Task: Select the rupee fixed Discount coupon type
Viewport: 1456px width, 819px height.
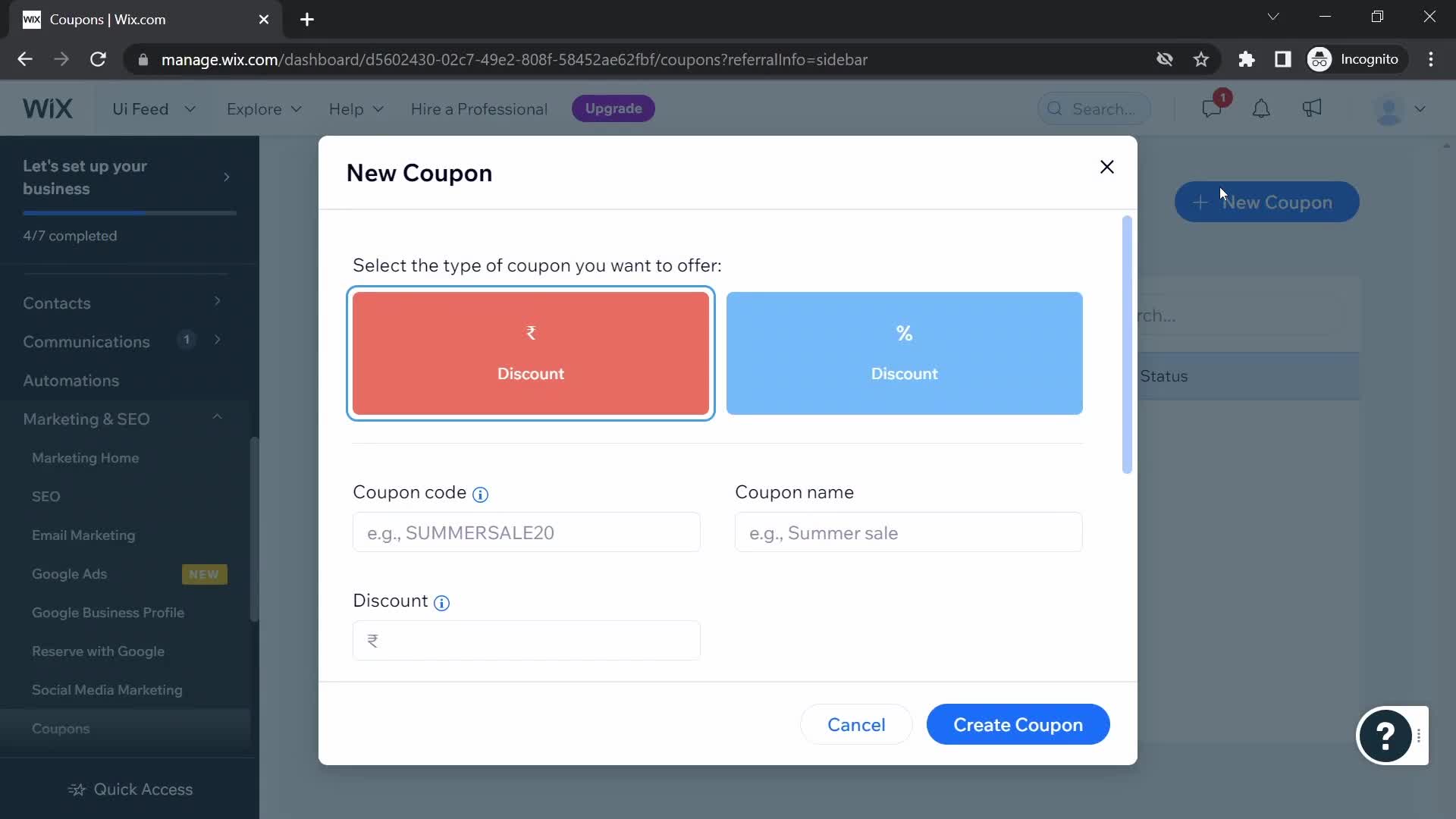Action: 531,353
